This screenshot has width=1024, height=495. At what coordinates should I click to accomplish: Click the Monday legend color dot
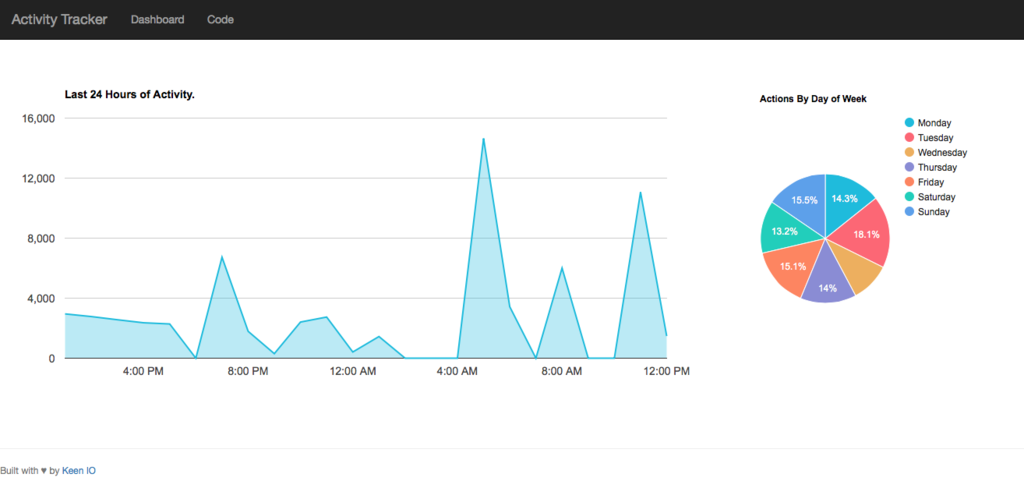tap(909, 123)
